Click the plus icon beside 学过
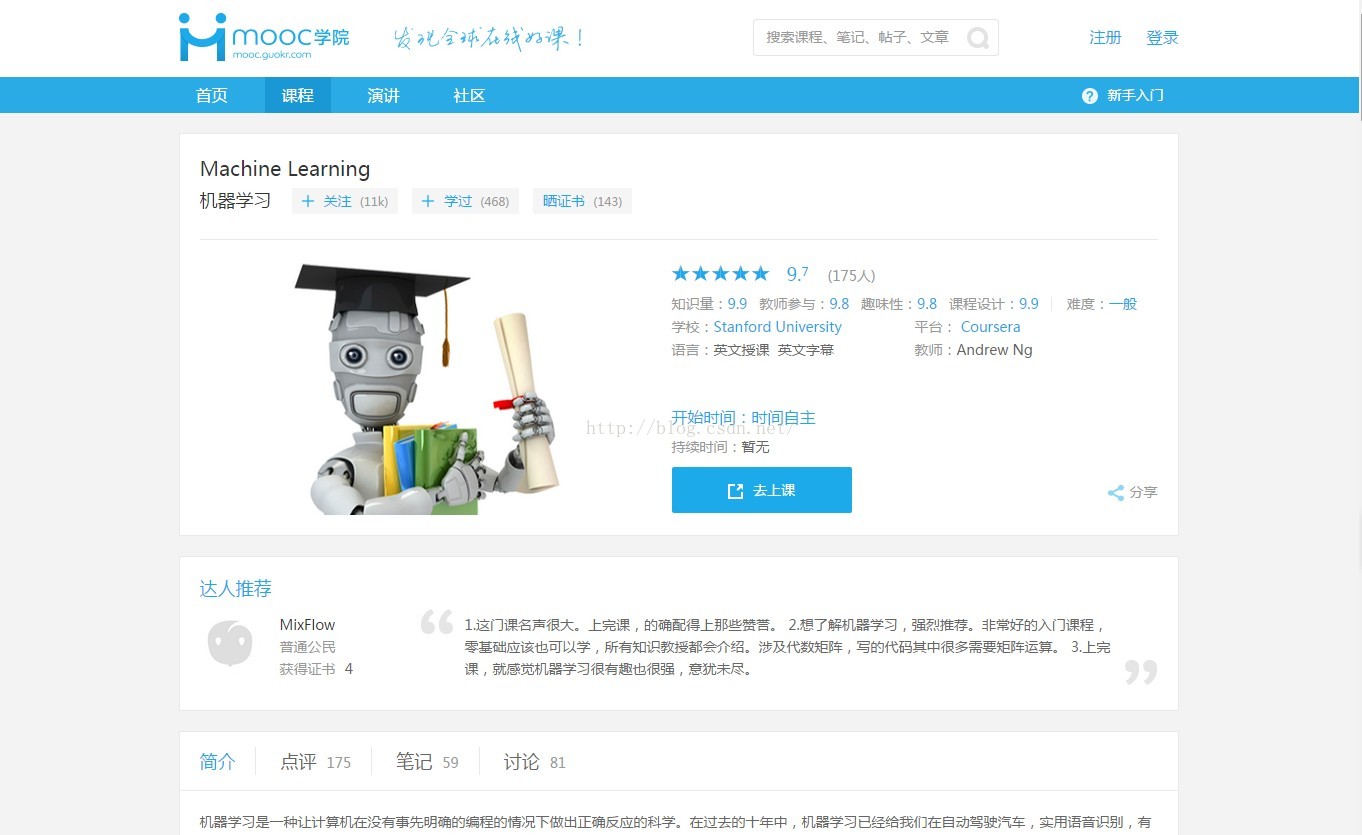The height and width of the screenshot is (835, 1362). [428, 201]
